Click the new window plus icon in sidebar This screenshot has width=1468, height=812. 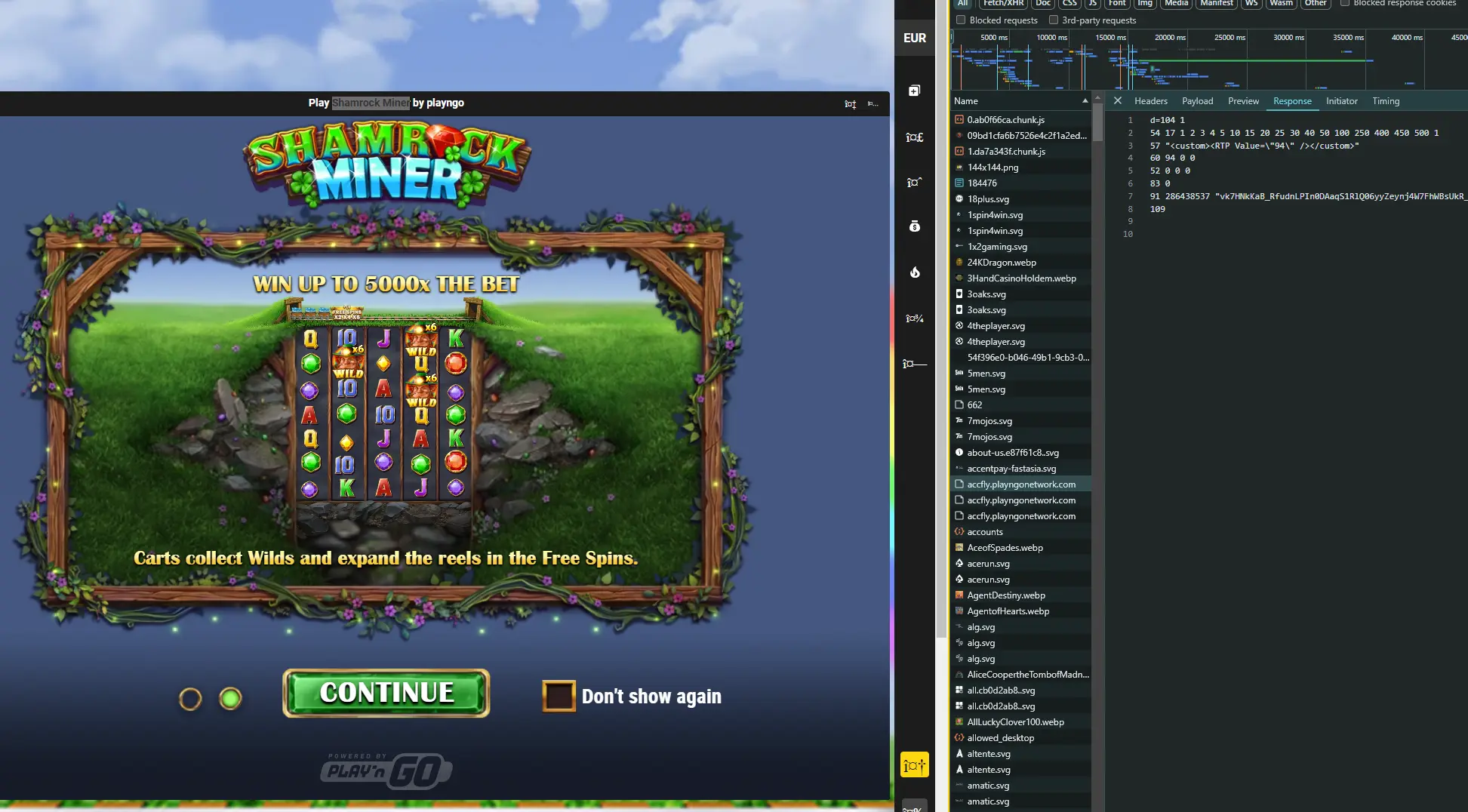[x=914, y=91]
